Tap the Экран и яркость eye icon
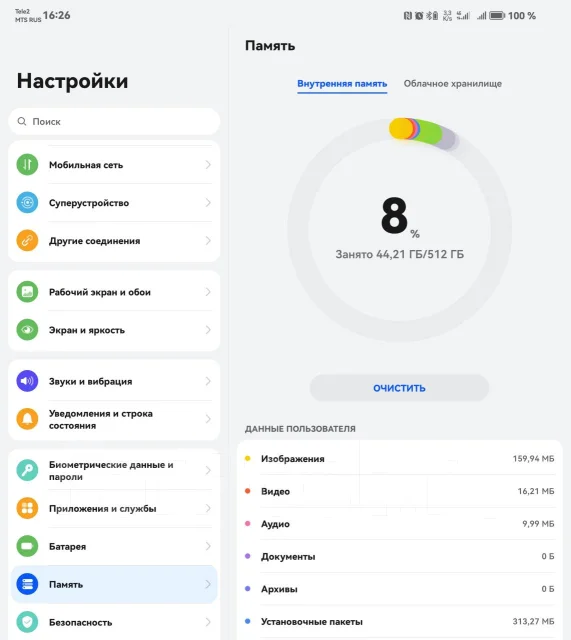 tap(27, 330)
